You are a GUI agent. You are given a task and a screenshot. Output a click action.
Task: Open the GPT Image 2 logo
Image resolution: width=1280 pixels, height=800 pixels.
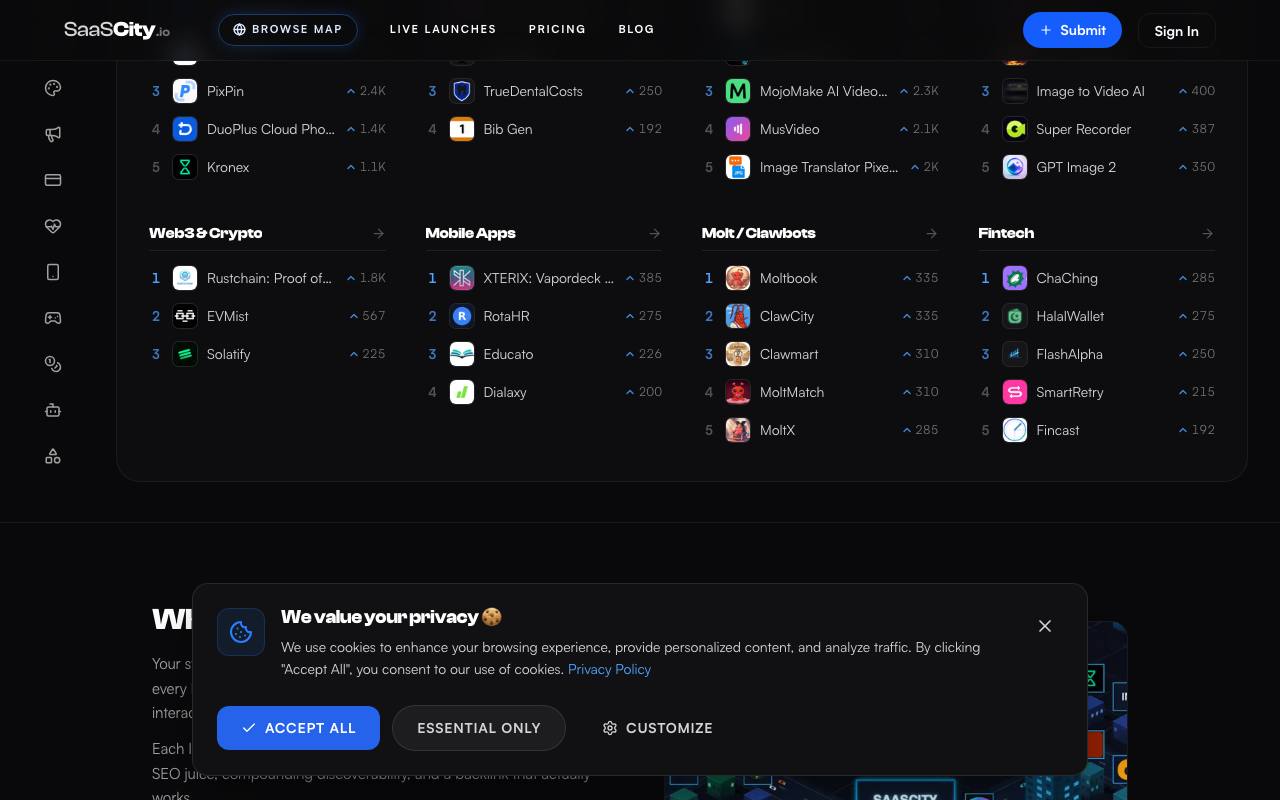point(1015,167)
